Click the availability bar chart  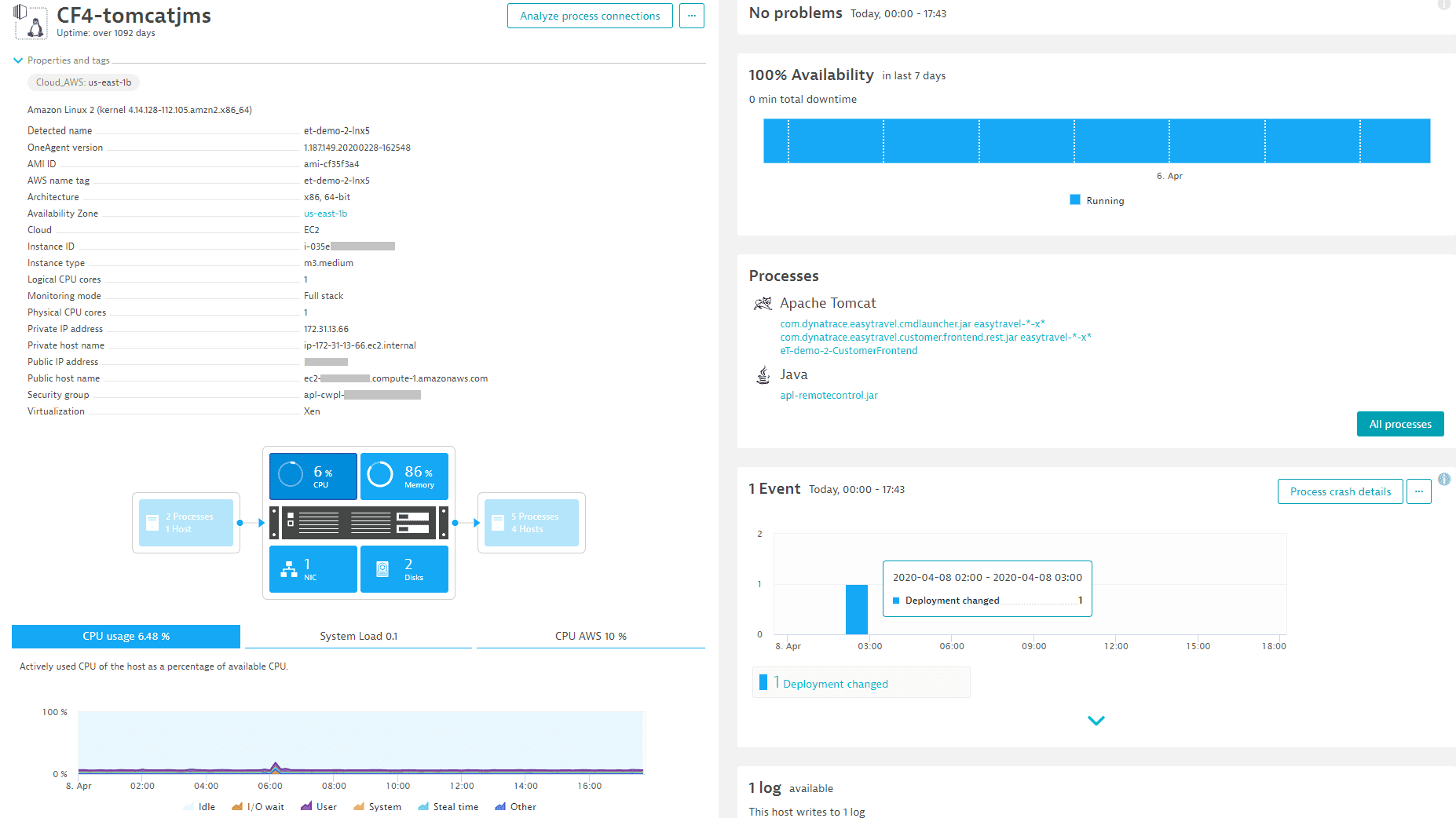click(1096, 141)
